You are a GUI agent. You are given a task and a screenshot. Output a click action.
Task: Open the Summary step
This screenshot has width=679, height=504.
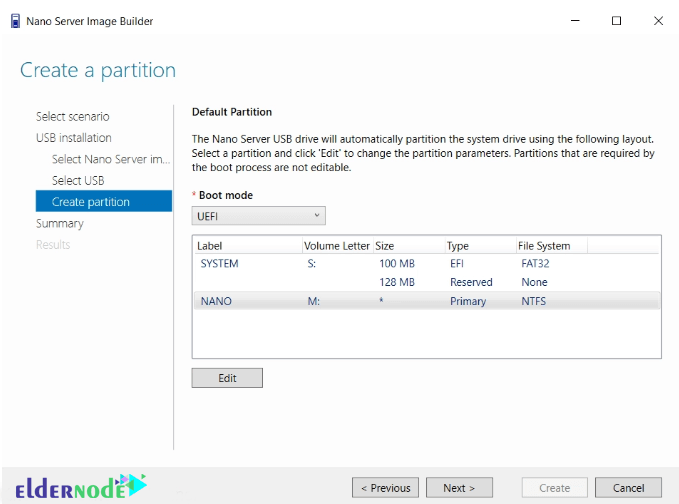[60, 223]
